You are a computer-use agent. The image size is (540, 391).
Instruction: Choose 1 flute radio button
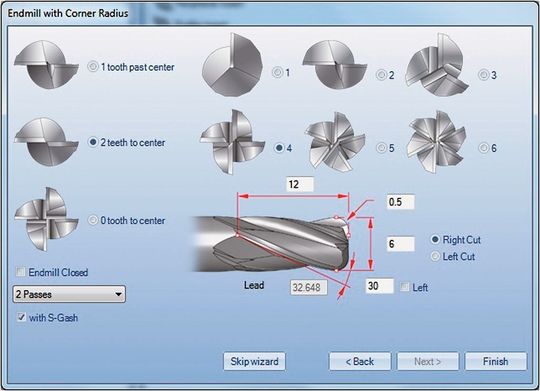point(277,72)
